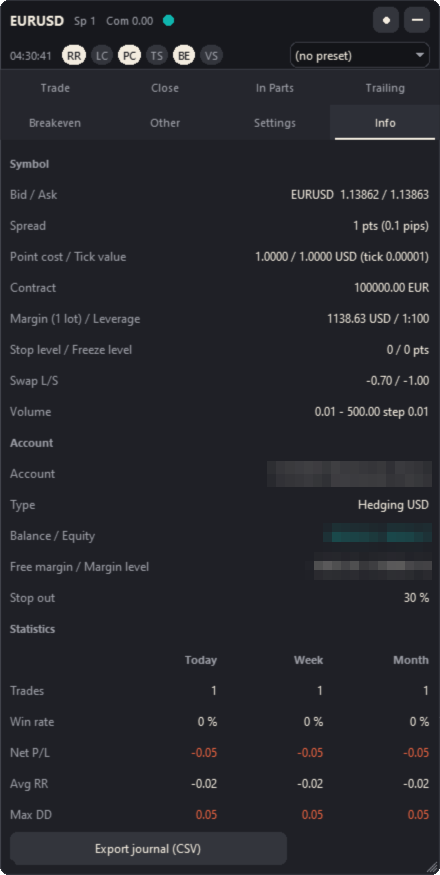Screen dimensions: 440x875
Task: Enable the TS trailing stop badge
Action: click(x=157, y=56)
